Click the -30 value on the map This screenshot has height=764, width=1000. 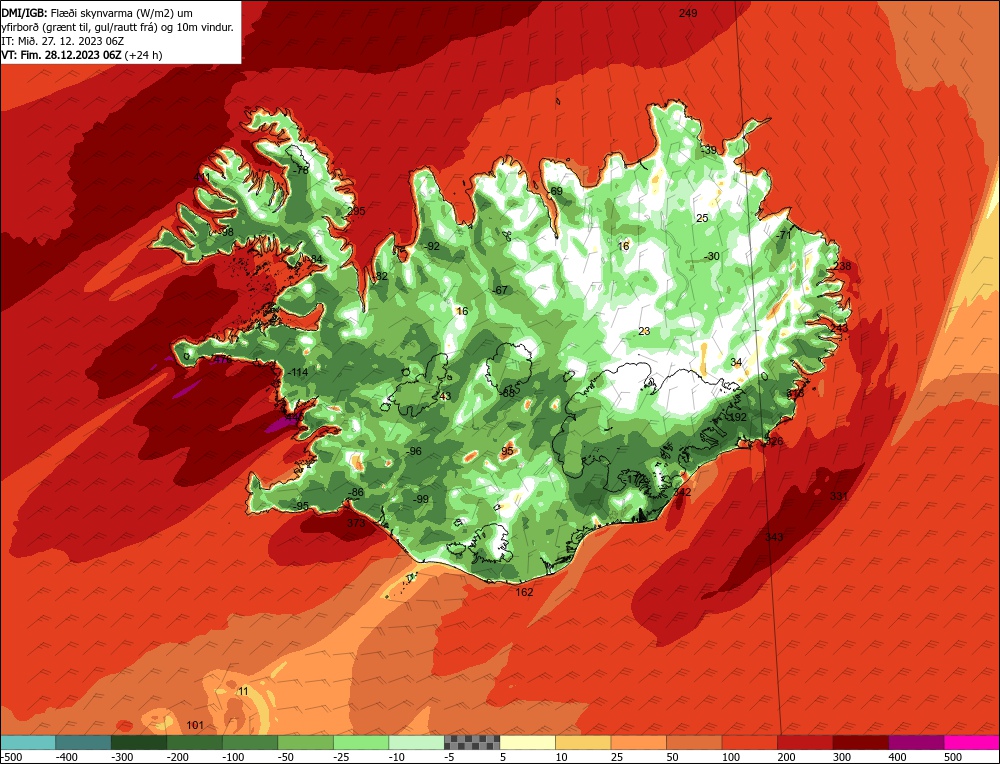pos(711,256)
